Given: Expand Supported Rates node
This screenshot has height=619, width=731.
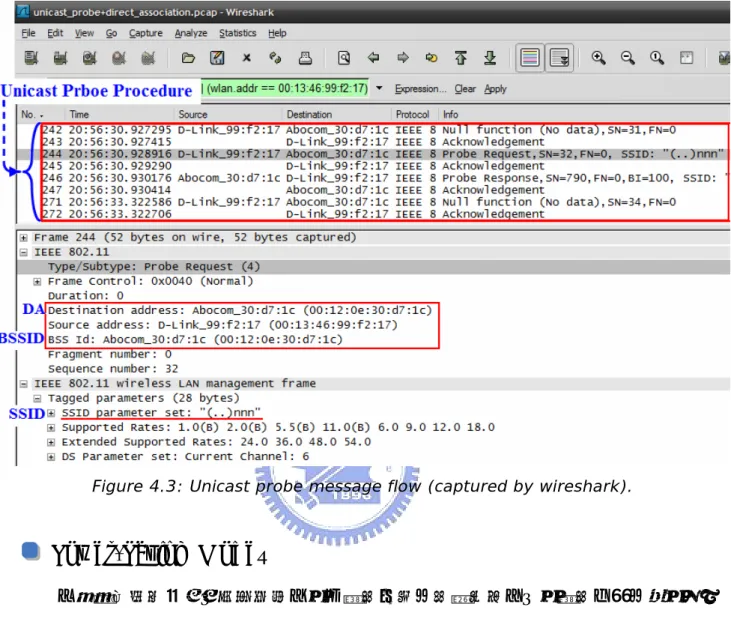Looking at the screenshot, I should [x=51, y=427].
